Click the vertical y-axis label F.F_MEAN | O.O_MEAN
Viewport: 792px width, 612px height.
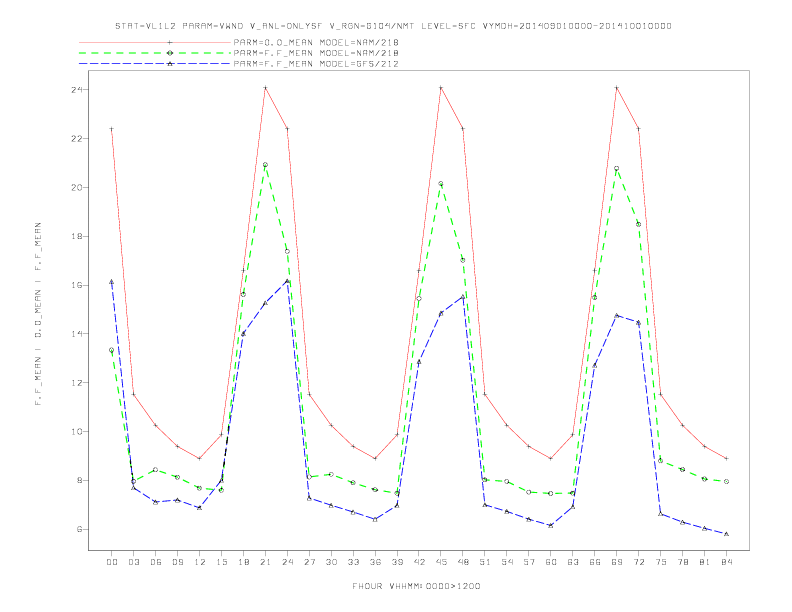click(x=38, y=314)
